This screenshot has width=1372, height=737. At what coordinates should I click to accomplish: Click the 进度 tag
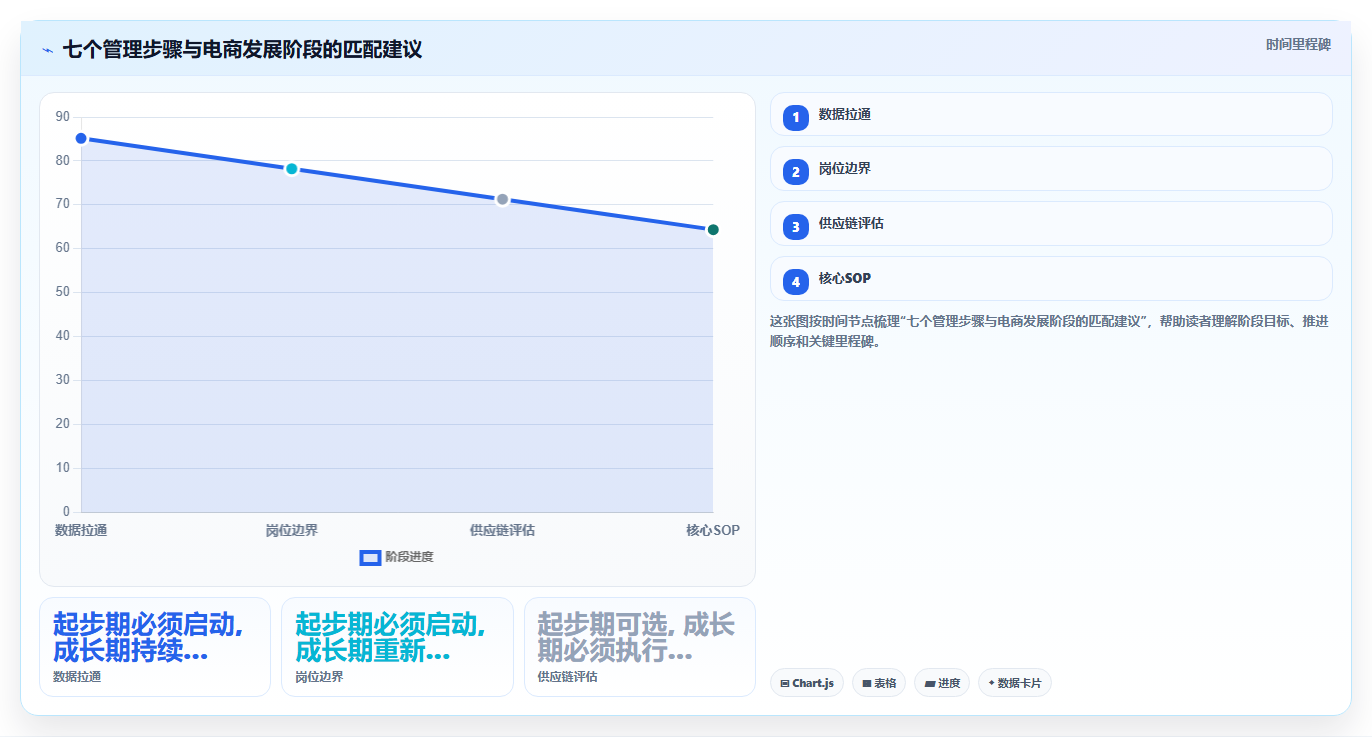click(x=942, y=683)
